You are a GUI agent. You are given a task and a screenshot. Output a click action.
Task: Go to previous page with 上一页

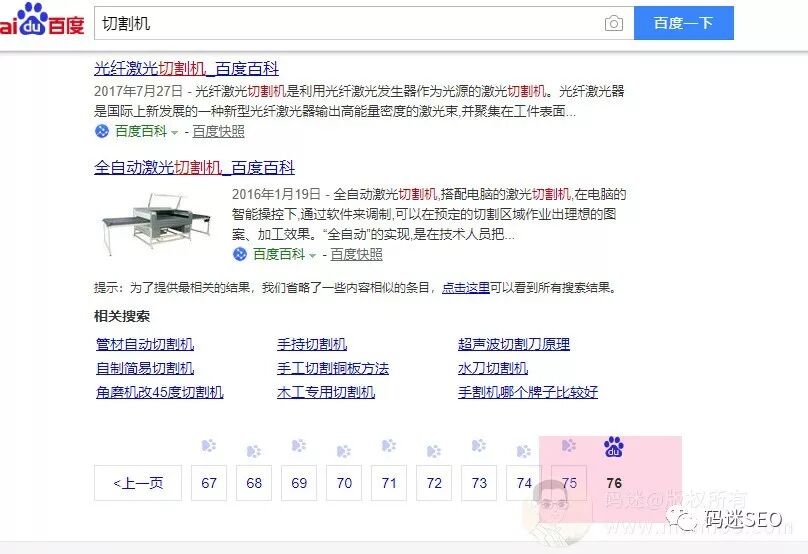click(x=138, y=483)
